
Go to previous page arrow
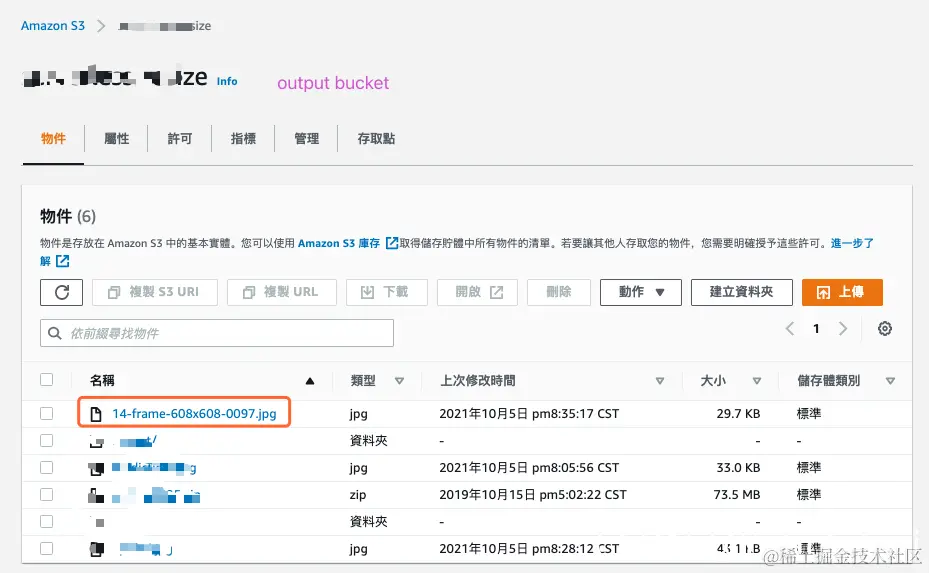(x=790, y=328)
